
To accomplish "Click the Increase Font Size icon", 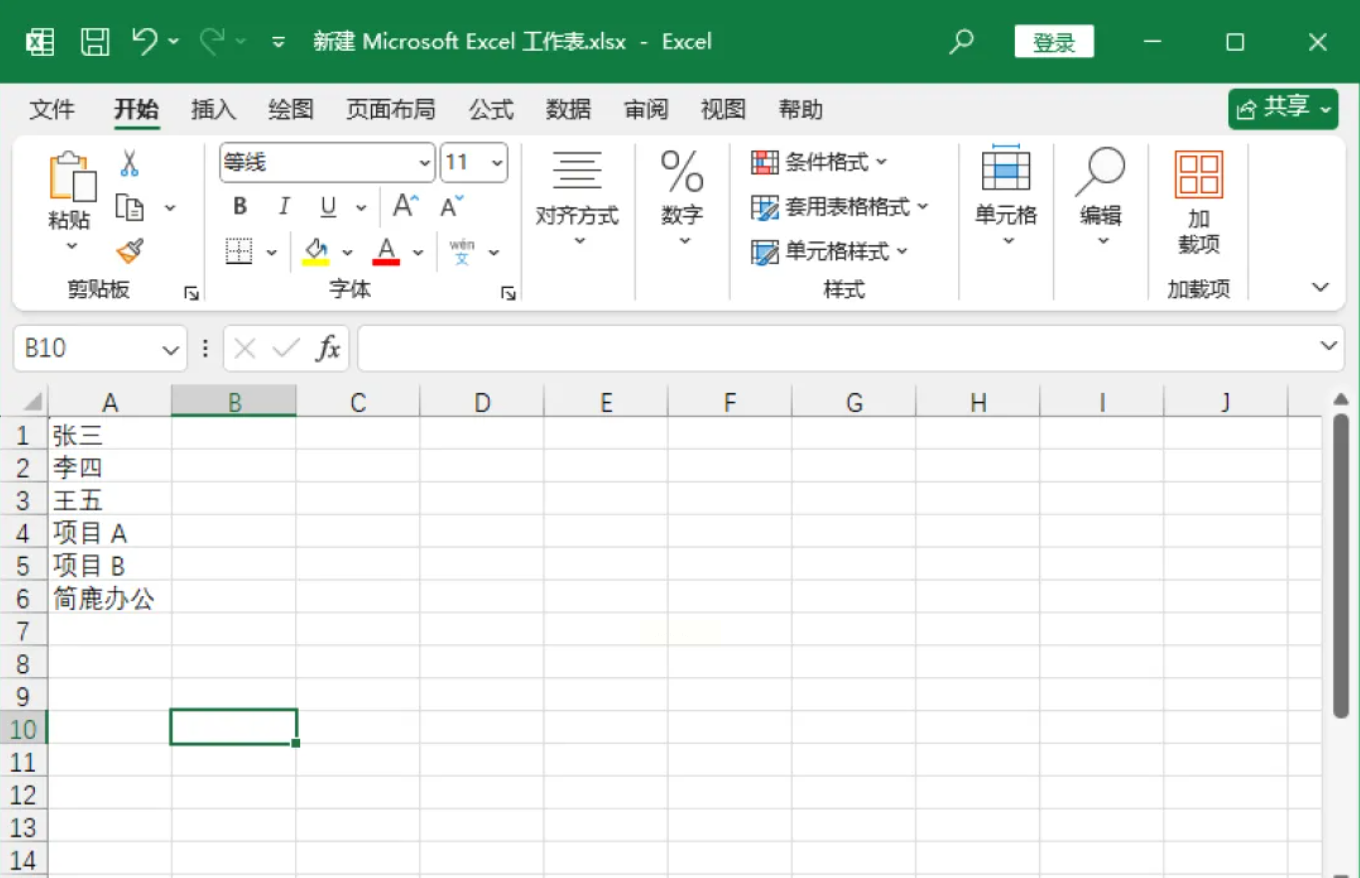I will click(405, 207).
